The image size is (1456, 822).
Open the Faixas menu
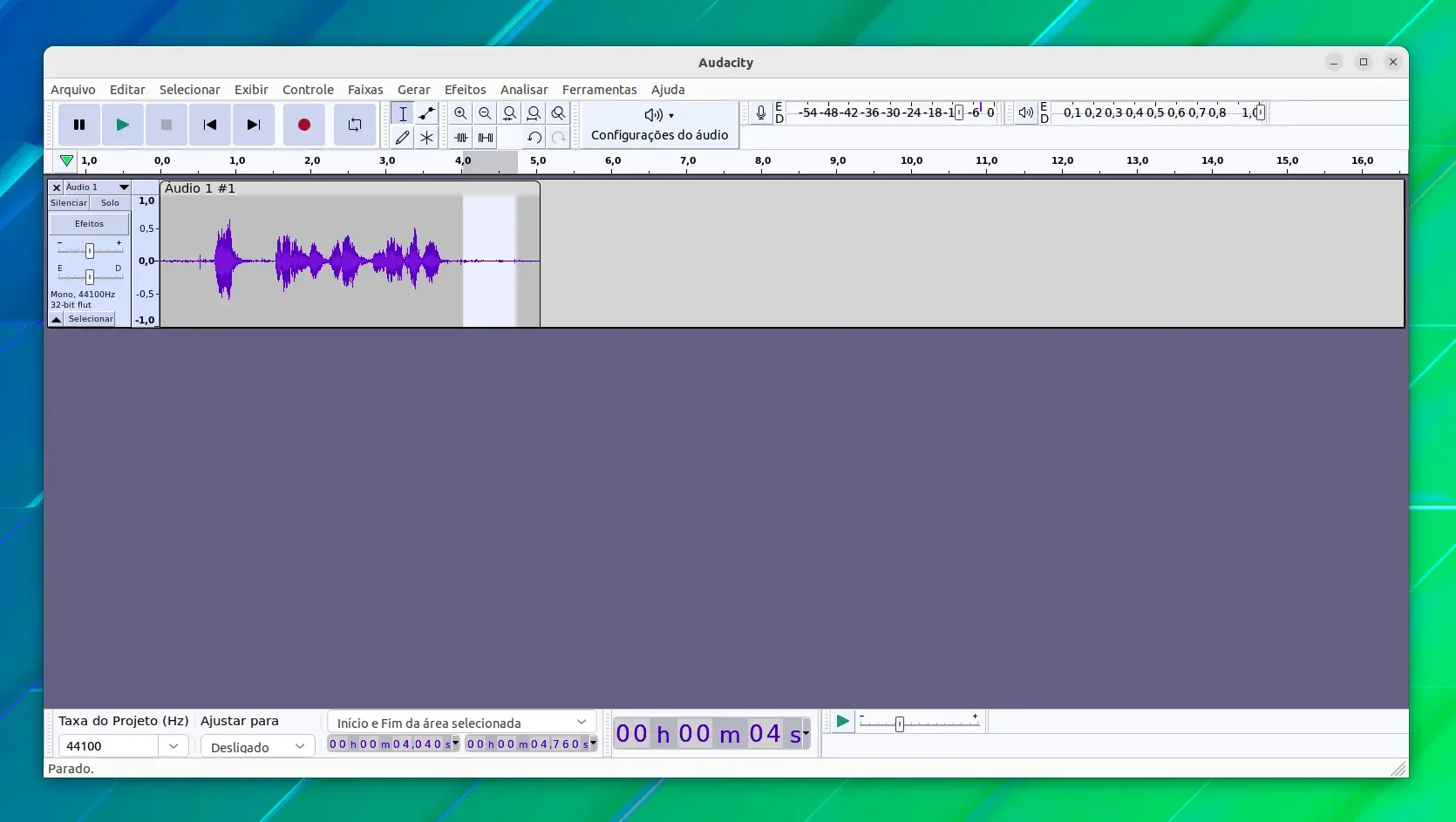point(365,90)
